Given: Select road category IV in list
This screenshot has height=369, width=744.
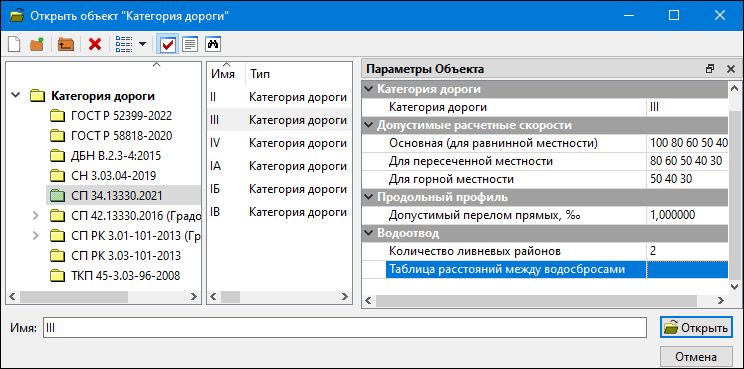Looking at the screenshot, I should point(279,143).
